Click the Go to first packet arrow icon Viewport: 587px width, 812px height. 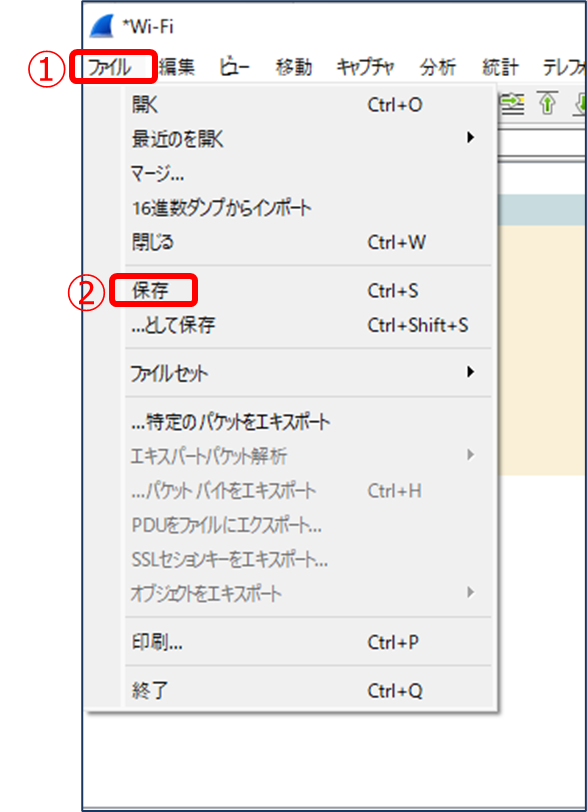pos(548,103)
